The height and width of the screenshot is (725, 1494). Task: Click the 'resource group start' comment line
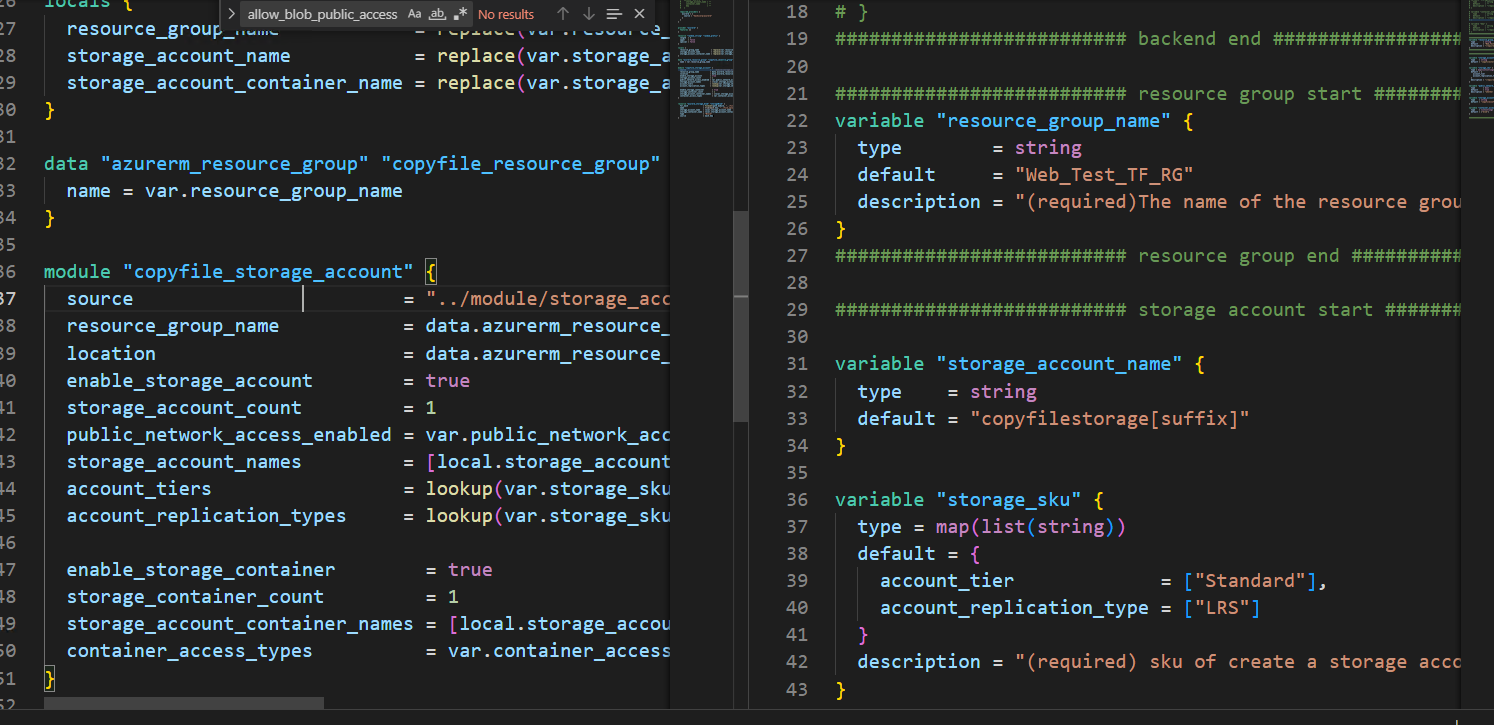click(x=1147, y=93)
